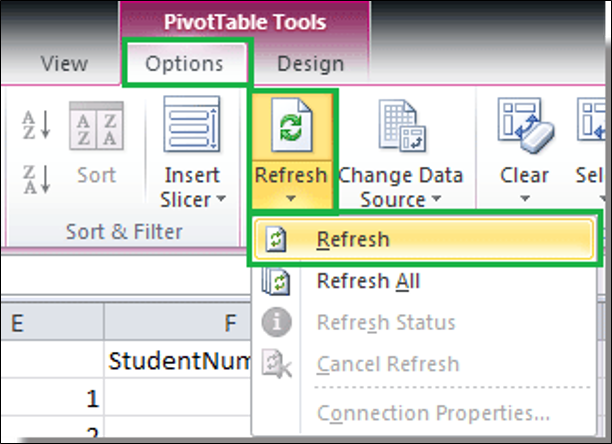Viewport: 612px width, 444px height.
Task: Click the large Refresh page icon
Action: point(292,125)
